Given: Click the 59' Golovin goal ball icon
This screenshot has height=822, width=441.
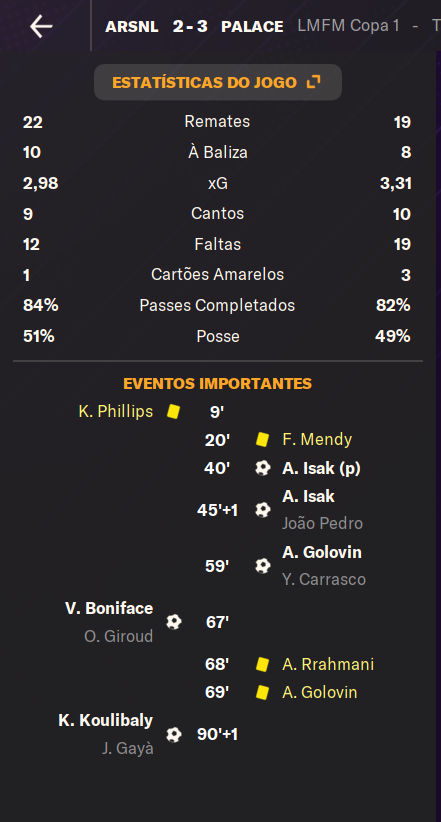Looking at the screenshot, I should pyautogui.click(x=263, y=566).
